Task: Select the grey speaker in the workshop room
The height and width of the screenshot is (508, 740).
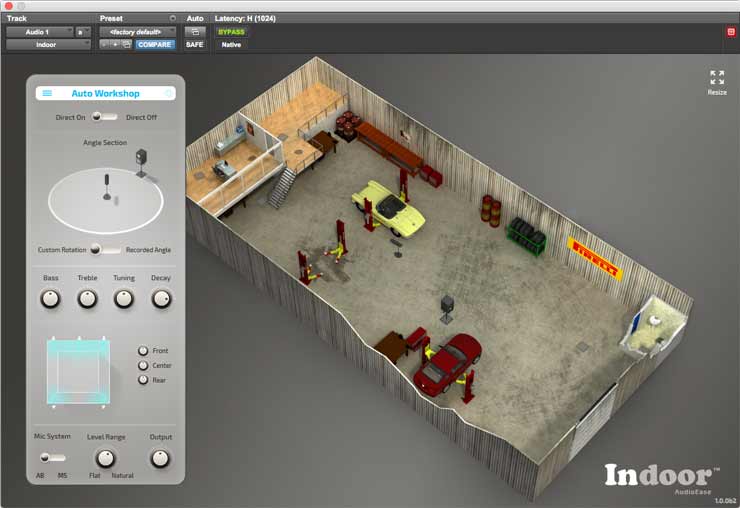Action: pyautogui.click(x=447, y=309)
